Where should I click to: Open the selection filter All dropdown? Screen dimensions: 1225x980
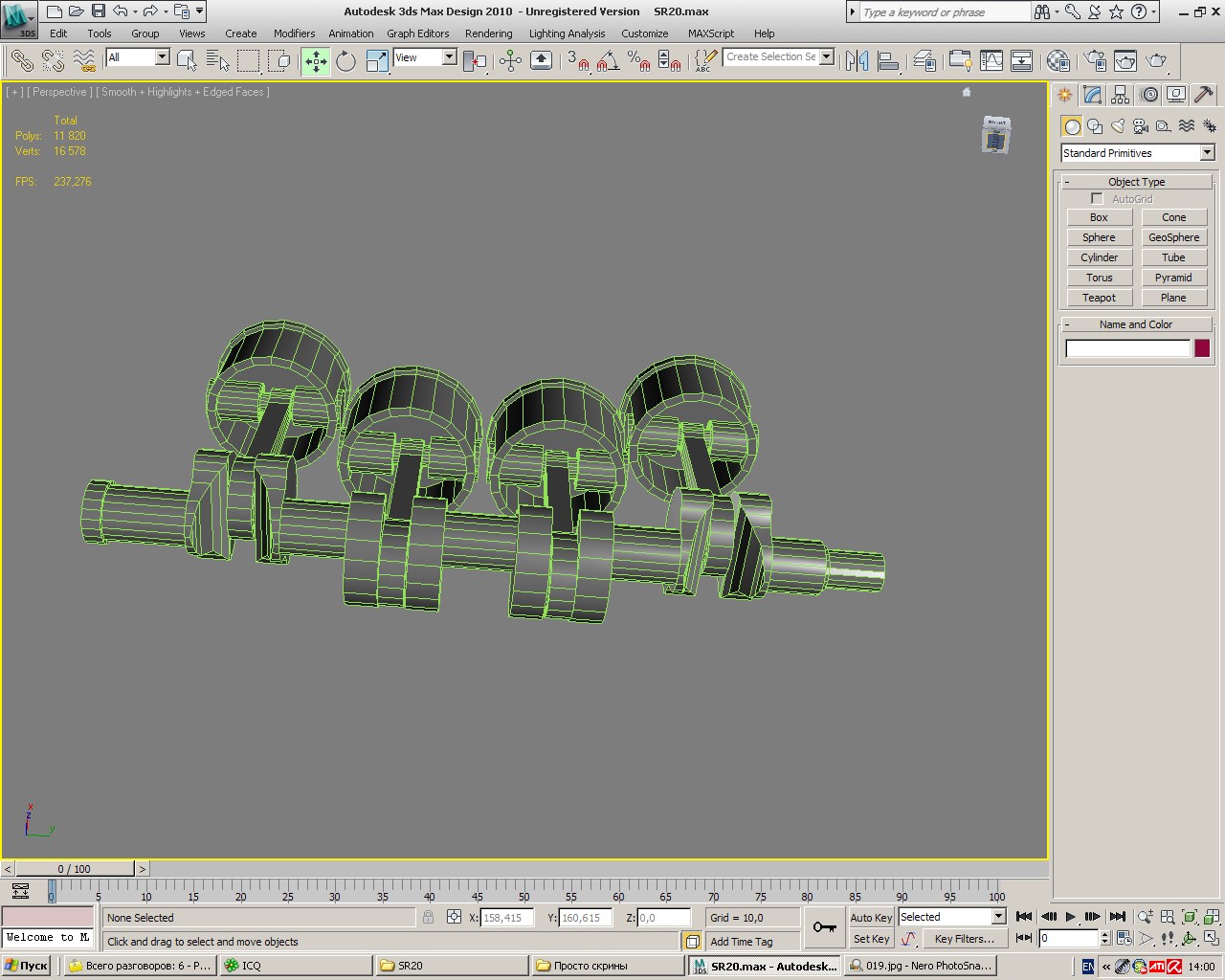pyautogui.click(x=162, y=57)
